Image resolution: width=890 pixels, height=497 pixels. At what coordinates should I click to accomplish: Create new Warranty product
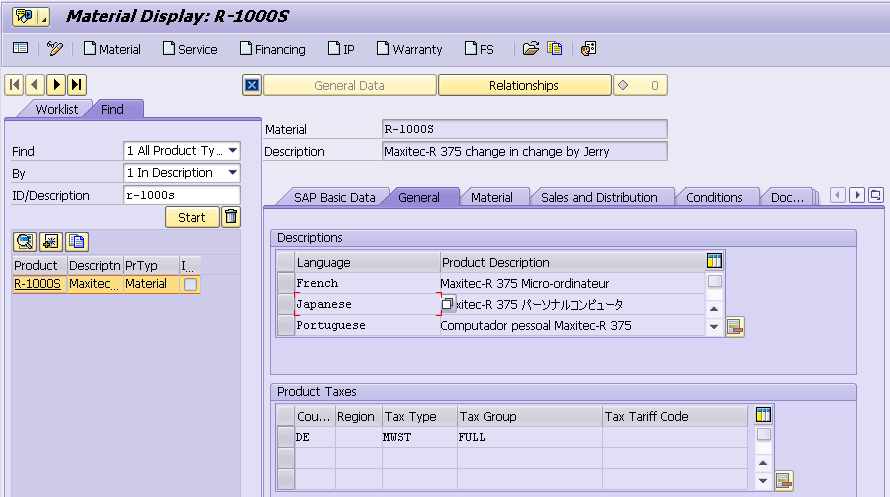click(x=409, y=49)
